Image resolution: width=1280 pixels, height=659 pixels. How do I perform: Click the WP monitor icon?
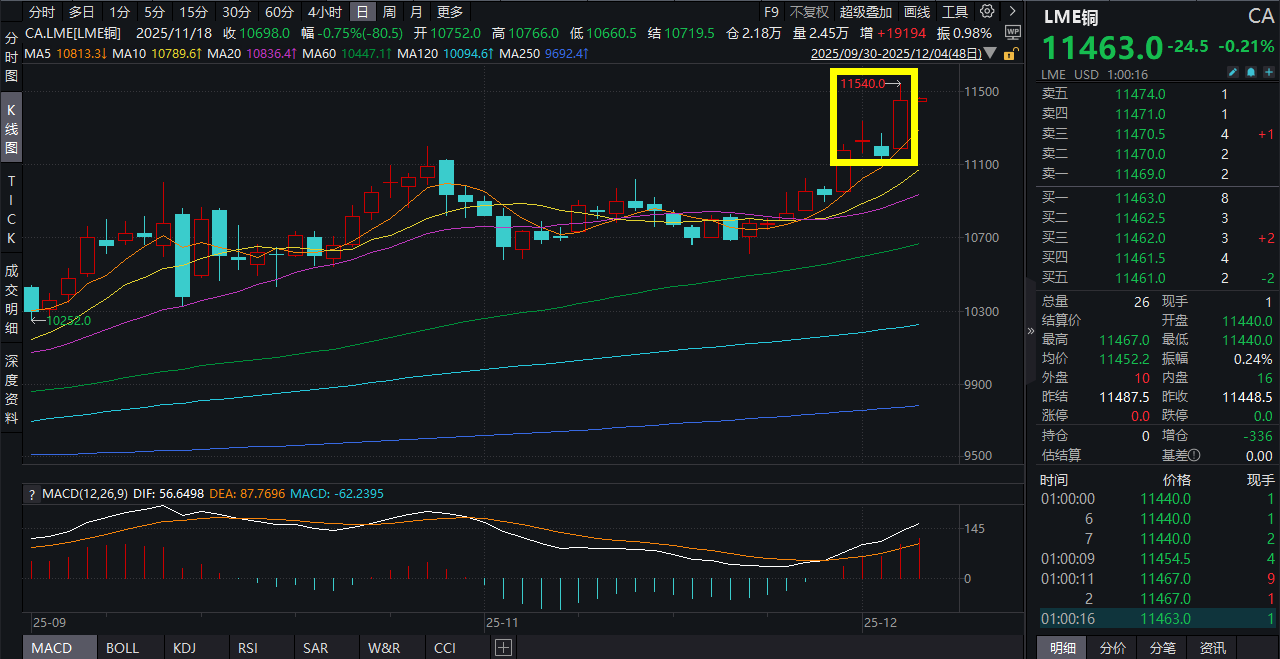[x=1012, y=33]
